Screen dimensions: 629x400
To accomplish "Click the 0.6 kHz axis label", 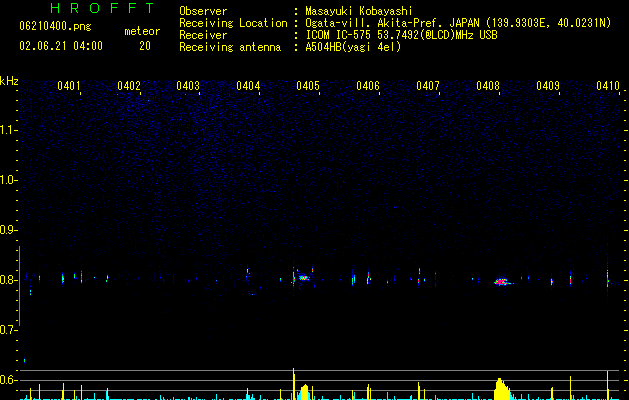I will tap(8, 380).
